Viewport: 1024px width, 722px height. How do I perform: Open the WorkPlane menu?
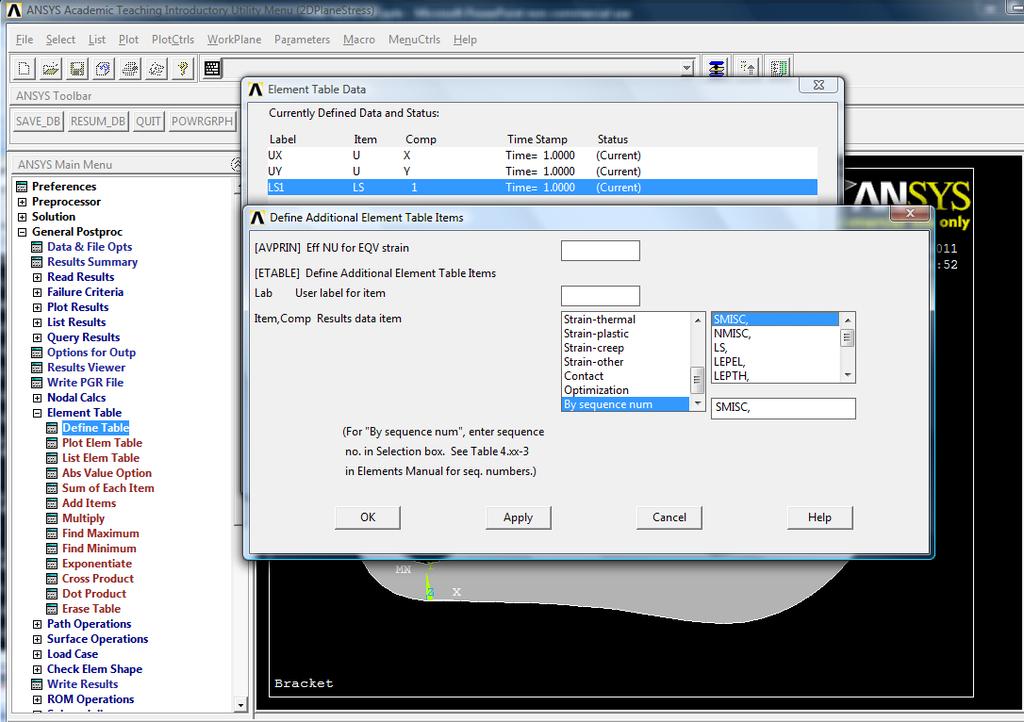(234, 39)
